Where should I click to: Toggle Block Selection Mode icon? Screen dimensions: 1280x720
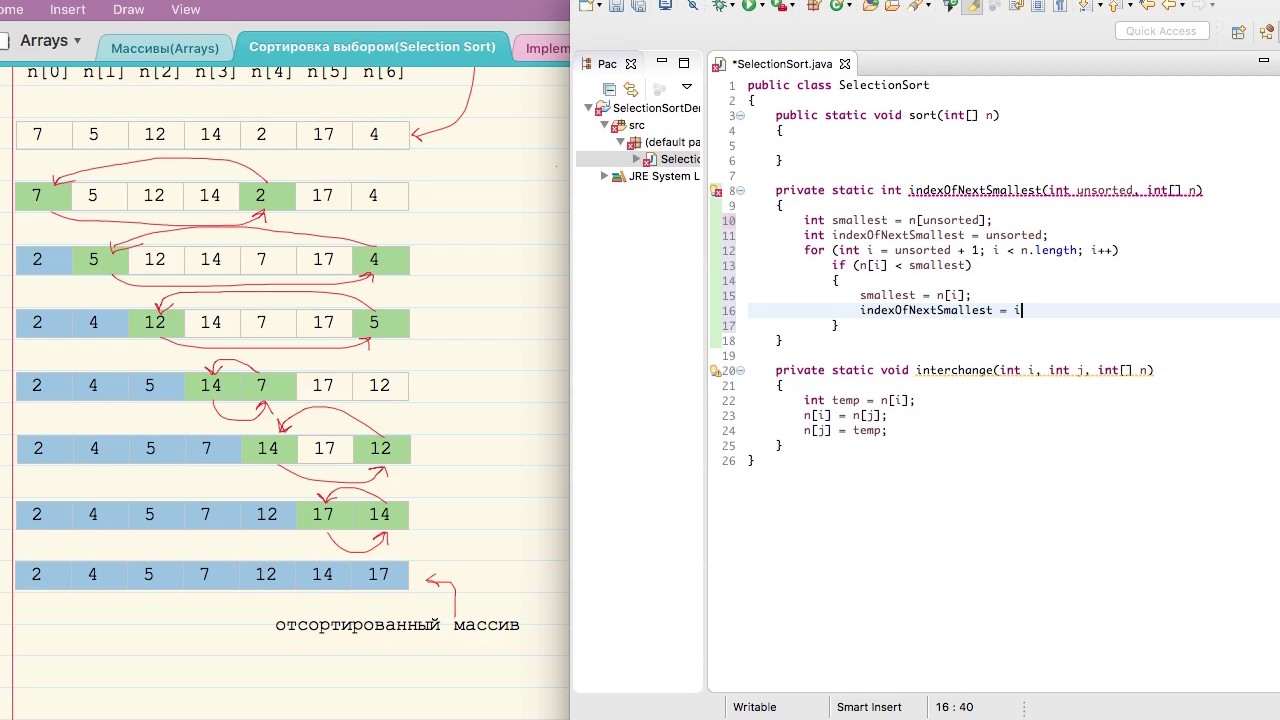1038,5
